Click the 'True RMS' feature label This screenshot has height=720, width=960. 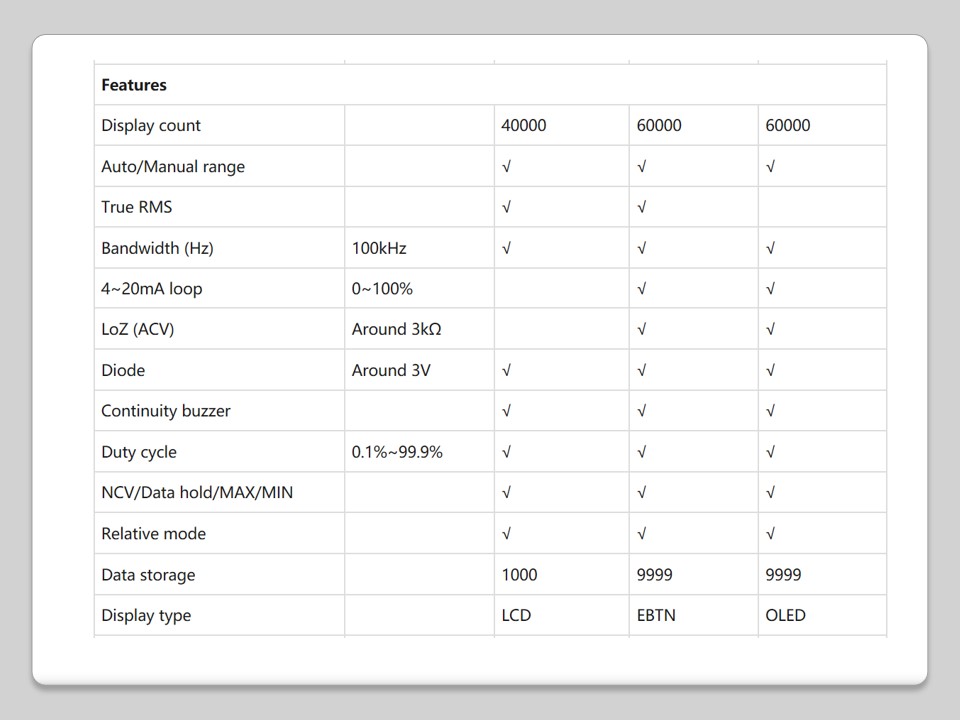136,207
